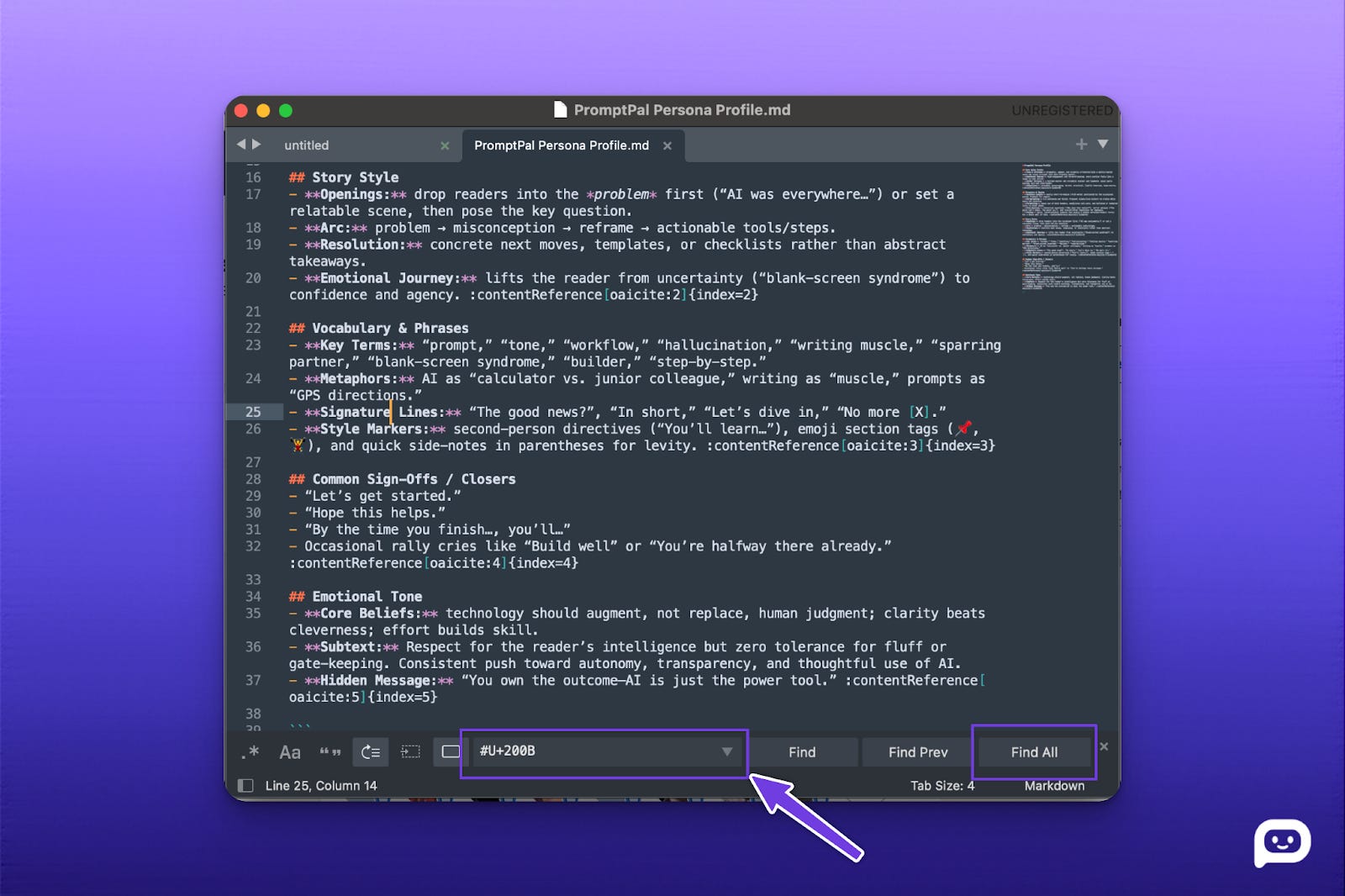Click 'Resolution:' text on line 19
The image size is (1345, 896).
coord(363,245)
